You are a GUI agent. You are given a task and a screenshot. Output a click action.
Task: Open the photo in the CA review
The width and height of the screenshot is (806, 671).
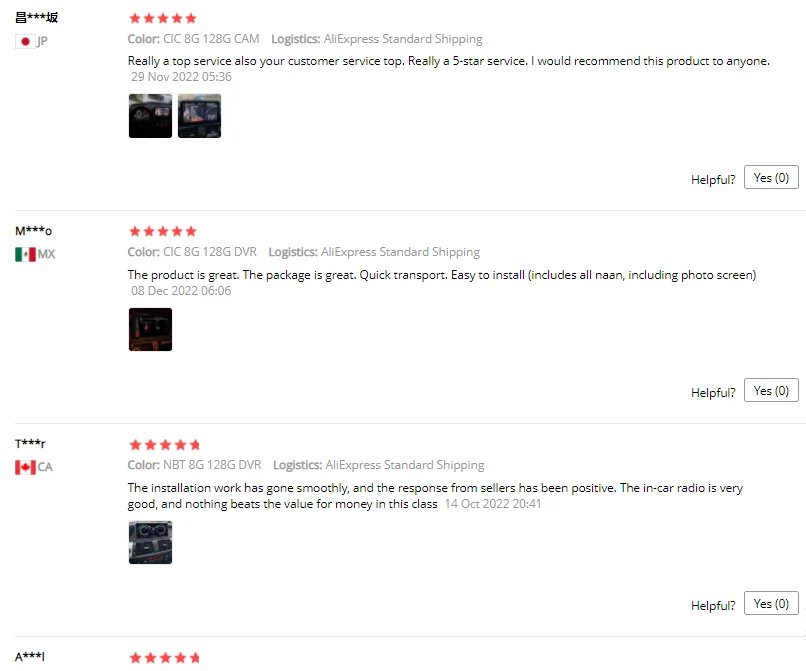(150, 542)
